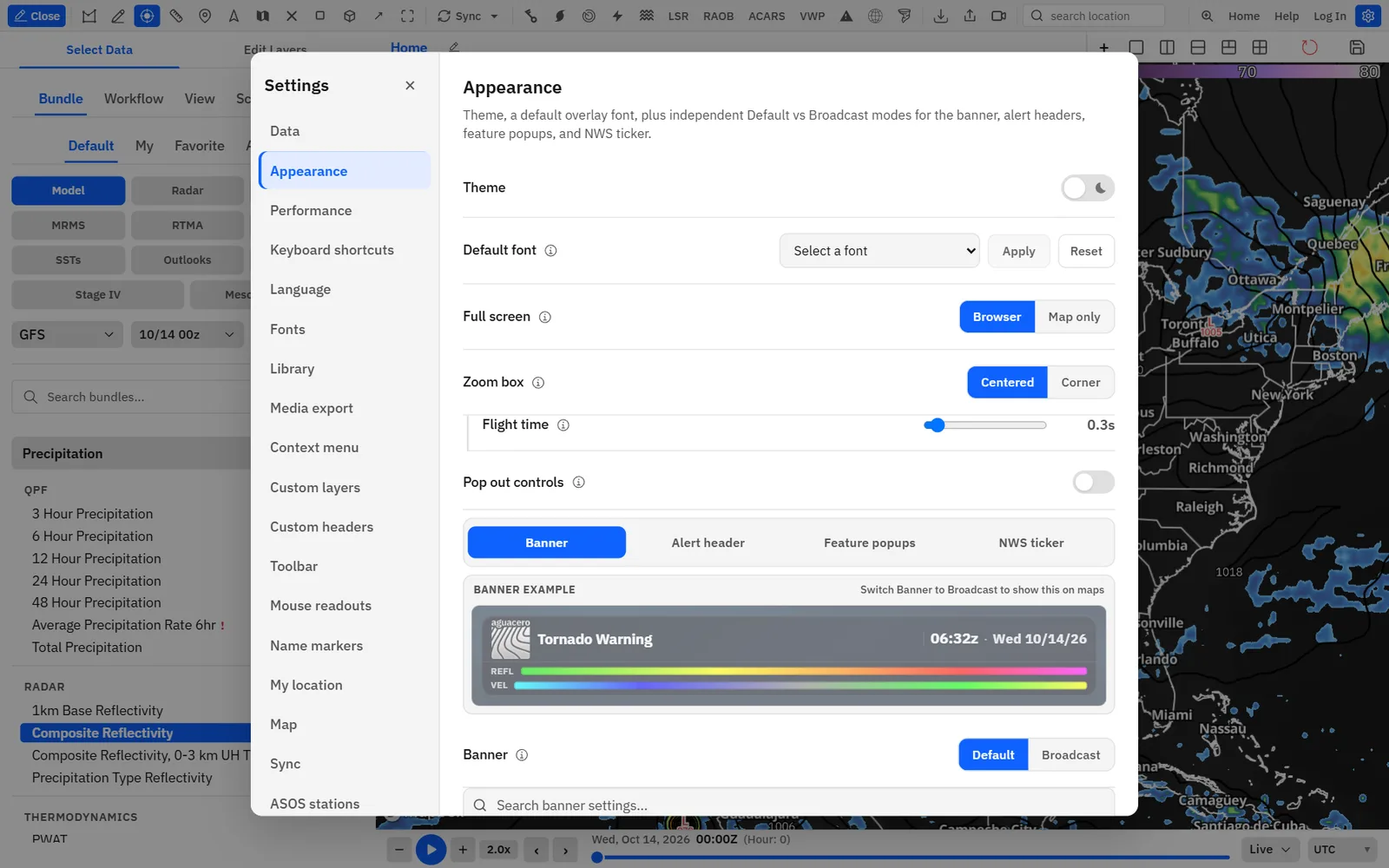Click the settings gear icon top right
This screenshot has height=868, width=1389.
coord(1368,16)
